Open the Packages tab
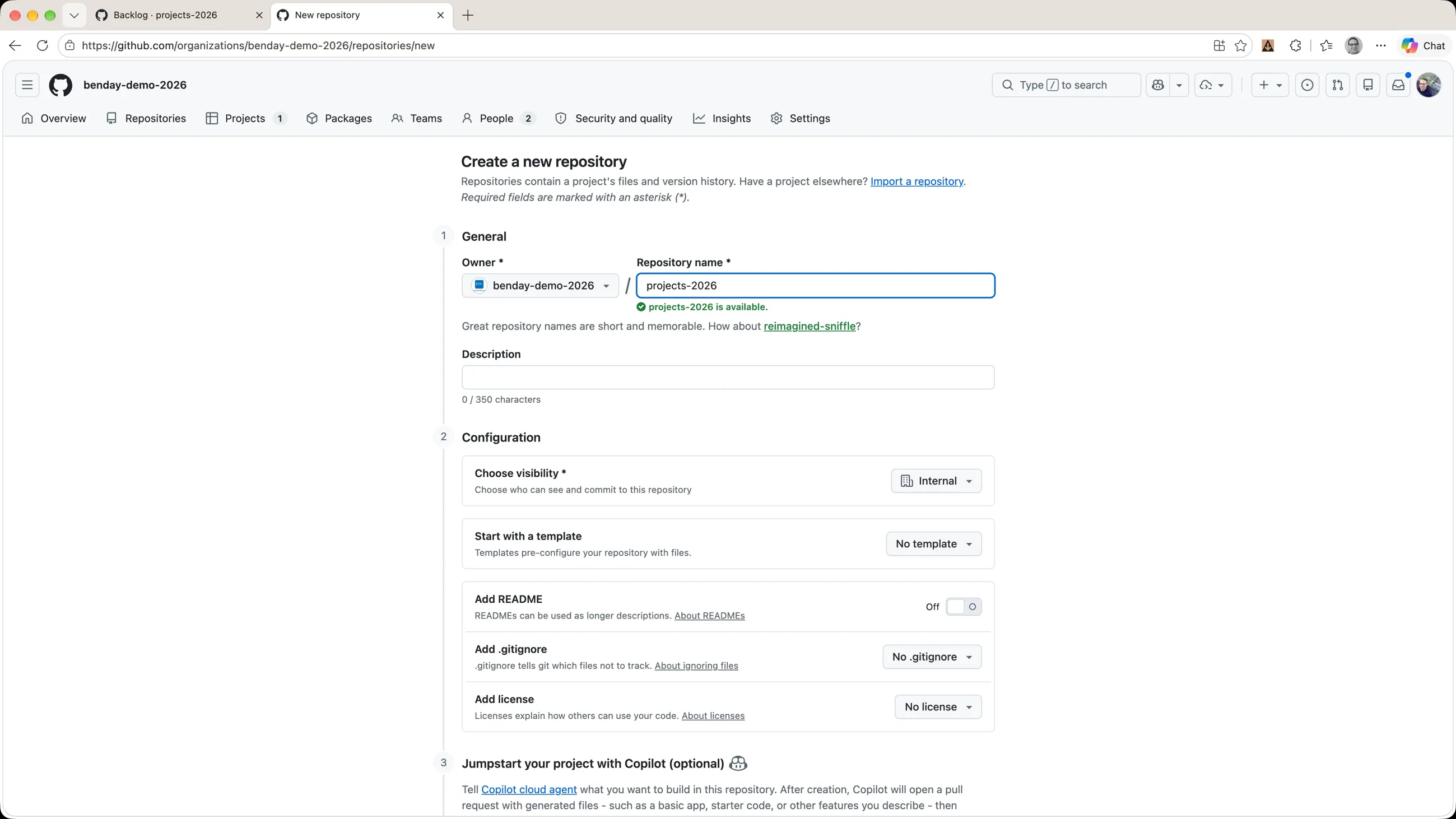Viewport: 1456px width, 819px height. [x=339, y=118]
